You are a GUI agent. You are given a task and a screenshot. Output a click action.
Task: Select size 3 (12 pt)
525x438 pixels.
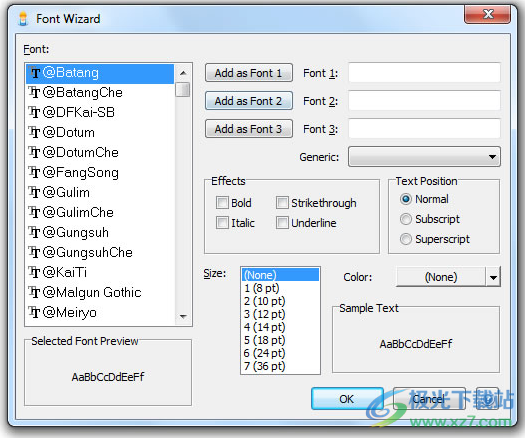click(280, 314)
